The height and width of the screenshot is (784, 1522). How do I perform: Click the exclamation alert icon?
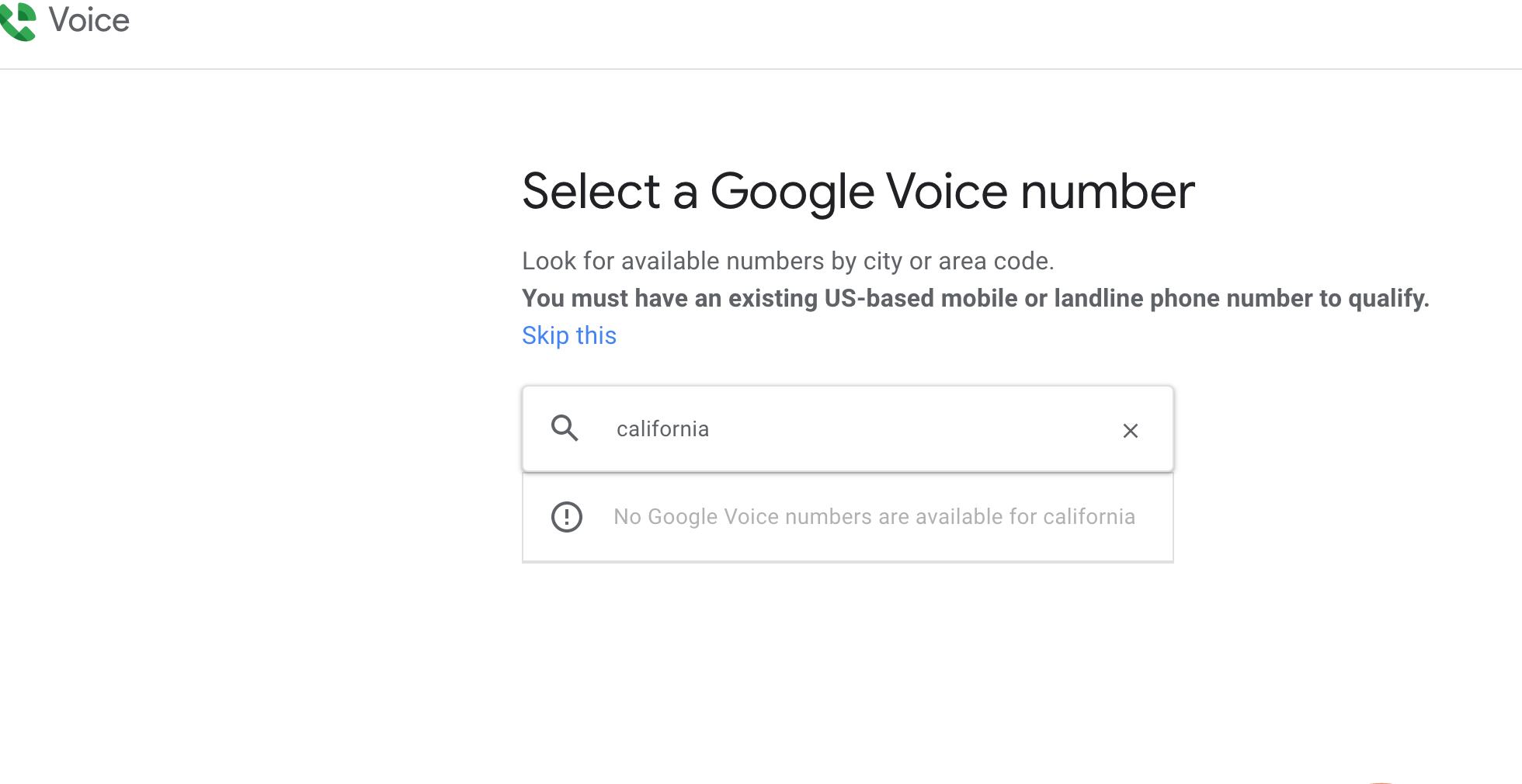coord(567,517)
